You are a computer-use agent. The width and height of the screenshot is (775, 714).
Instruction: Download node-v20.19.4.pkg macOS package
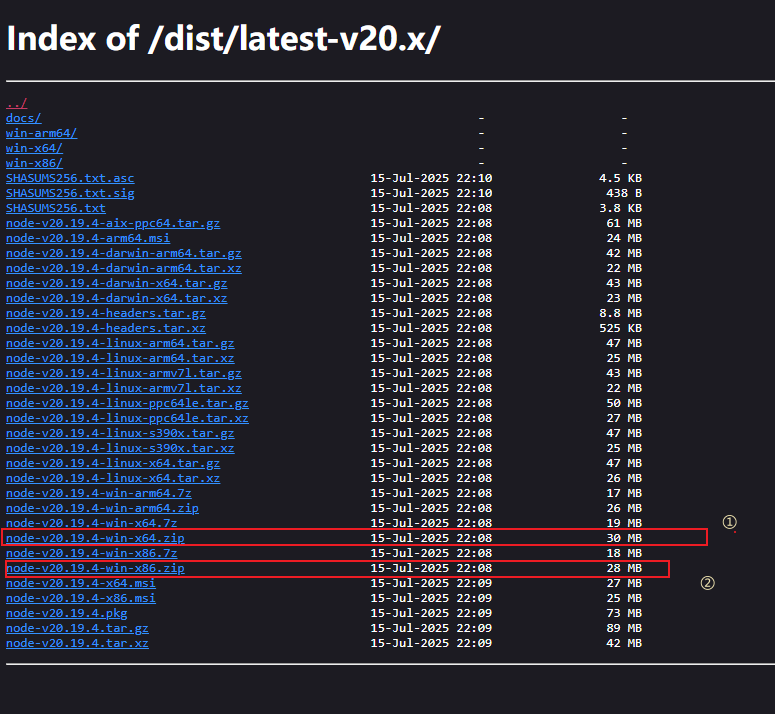pos(66,613)
